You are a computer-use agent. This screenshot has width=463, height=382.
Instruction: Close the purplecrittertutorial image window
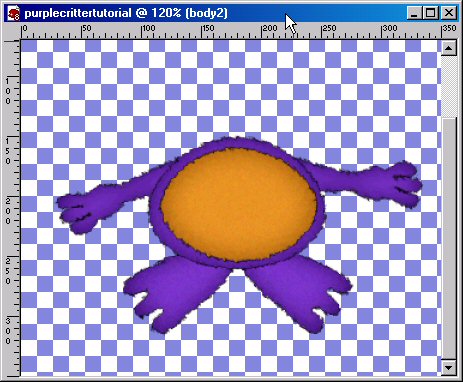click(x=449, y=13)
